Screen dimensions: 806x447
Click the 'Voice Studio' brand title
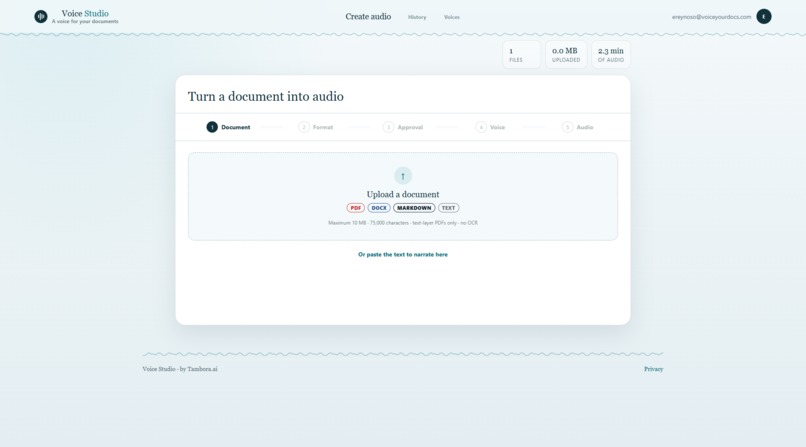click(85, 13)
